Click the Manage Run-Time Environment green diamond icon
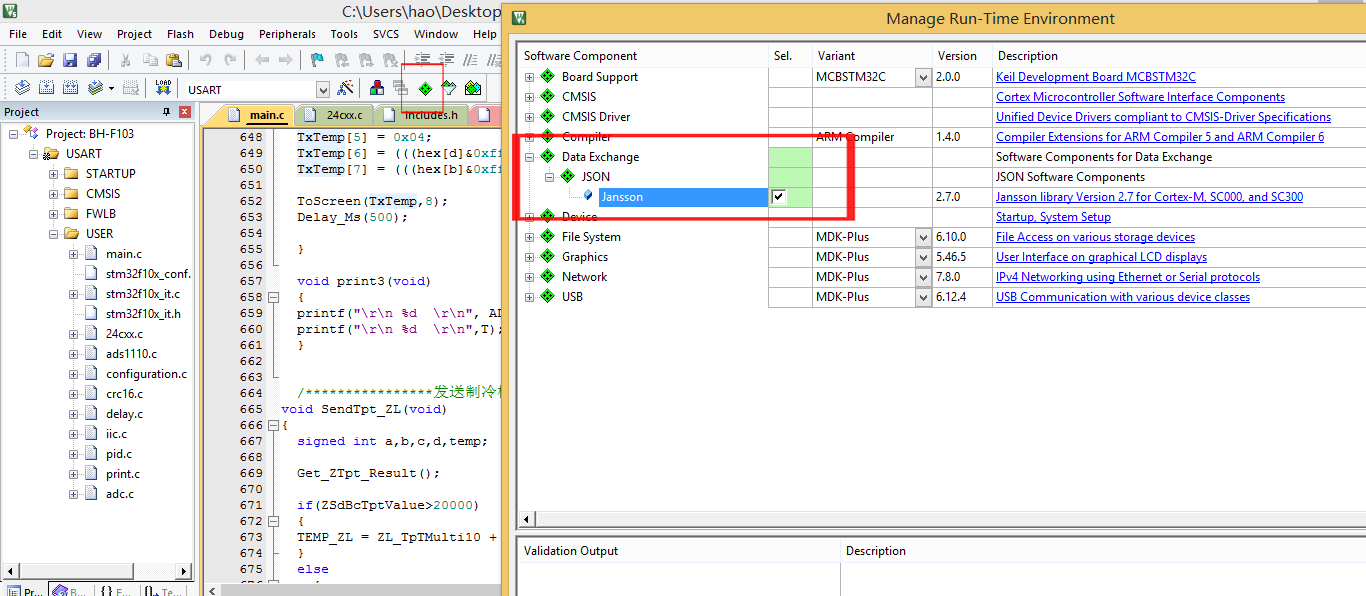Screen dimensions: 1366x596 pos(425,89)
